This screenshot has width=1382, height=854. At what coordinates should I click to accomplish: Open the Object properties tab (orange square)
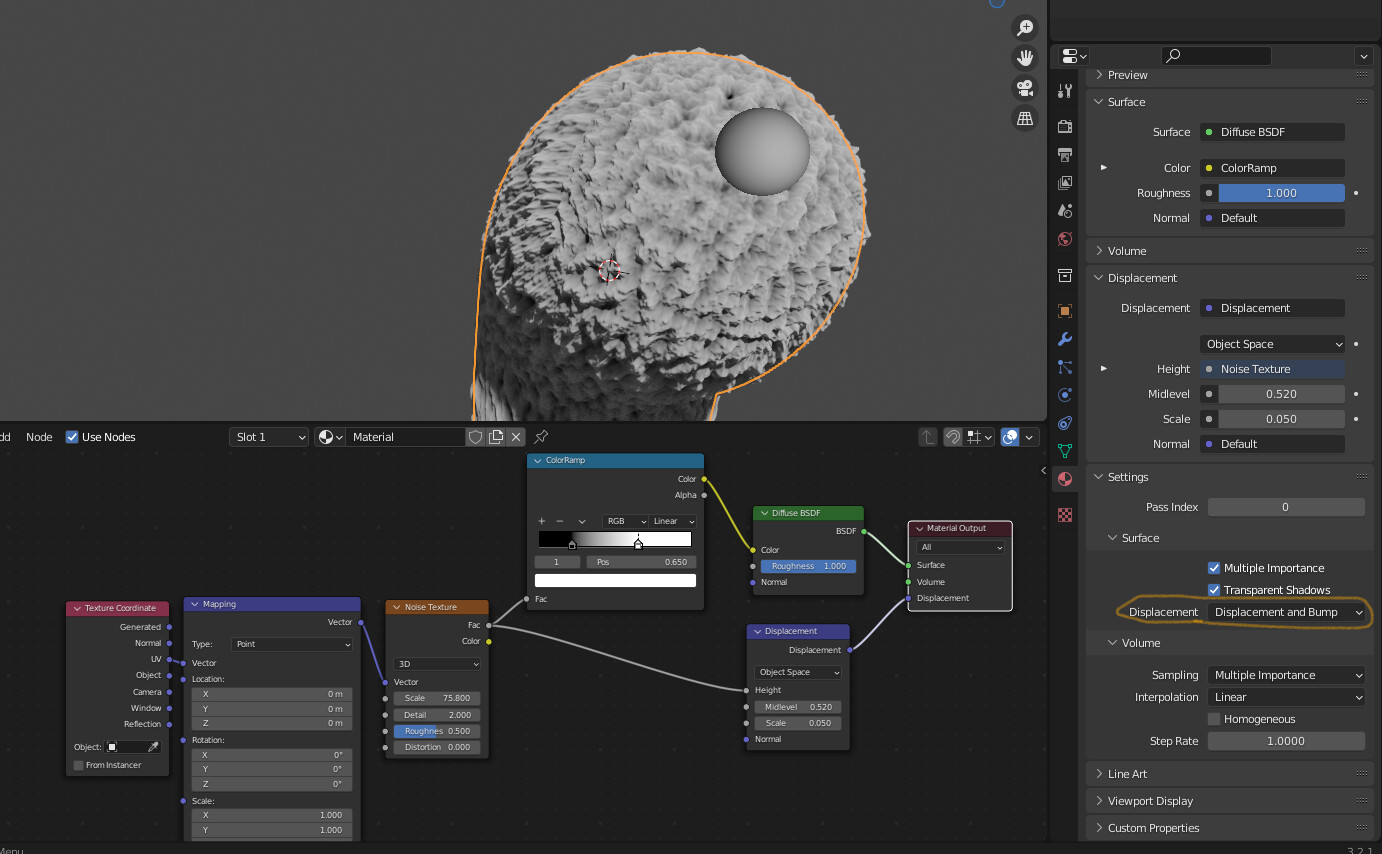(1064, 310)
